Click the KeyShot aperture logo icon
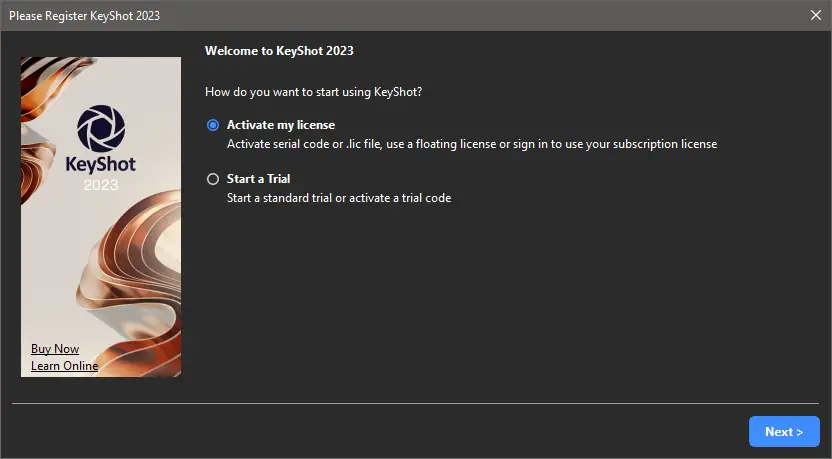 [x=101, y=128]
